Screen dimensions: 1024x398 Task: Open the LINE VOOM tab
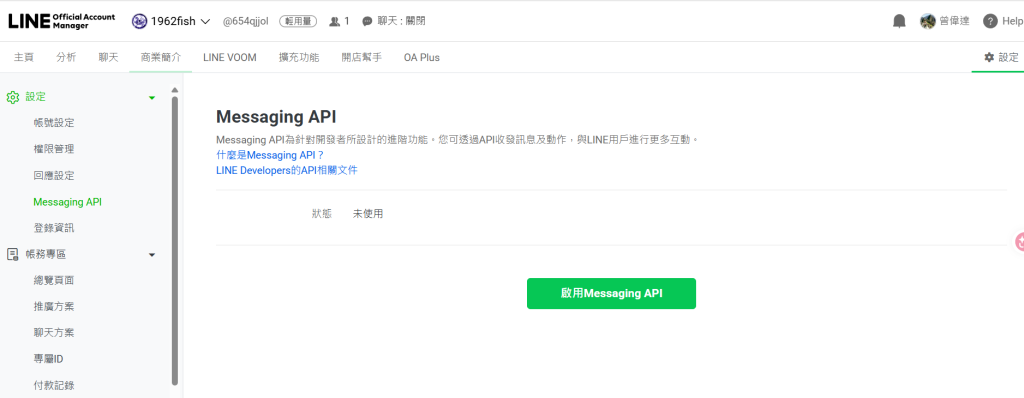pos(230,58)
